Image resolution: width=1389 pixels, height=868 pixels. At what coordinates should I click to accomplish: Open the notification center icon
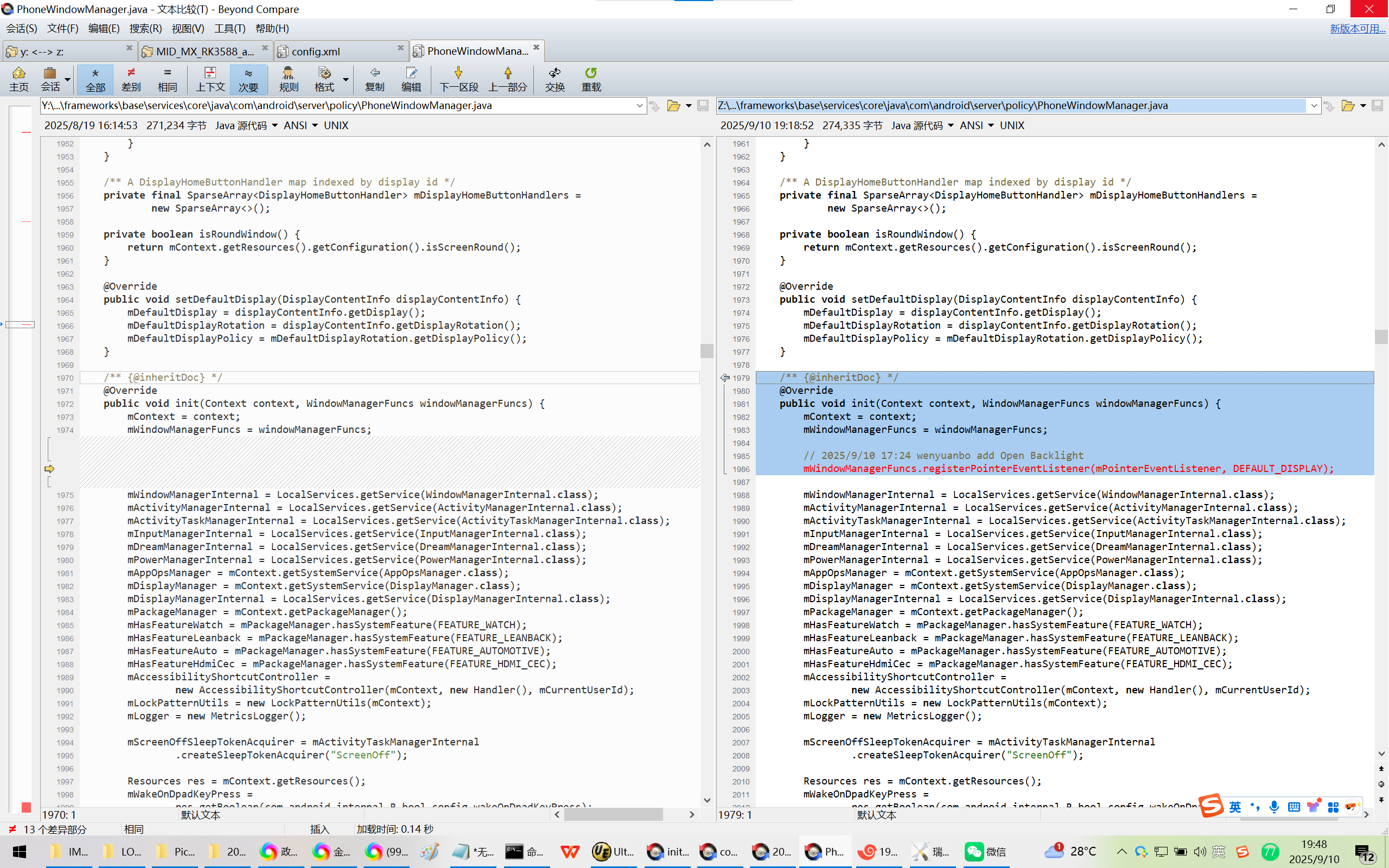coord(1366,853)
